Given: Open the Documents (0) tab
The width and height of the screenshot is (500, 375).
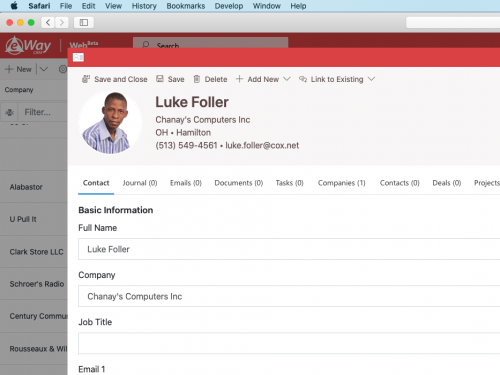Looking at the screenshot, I should coord(239,183).
